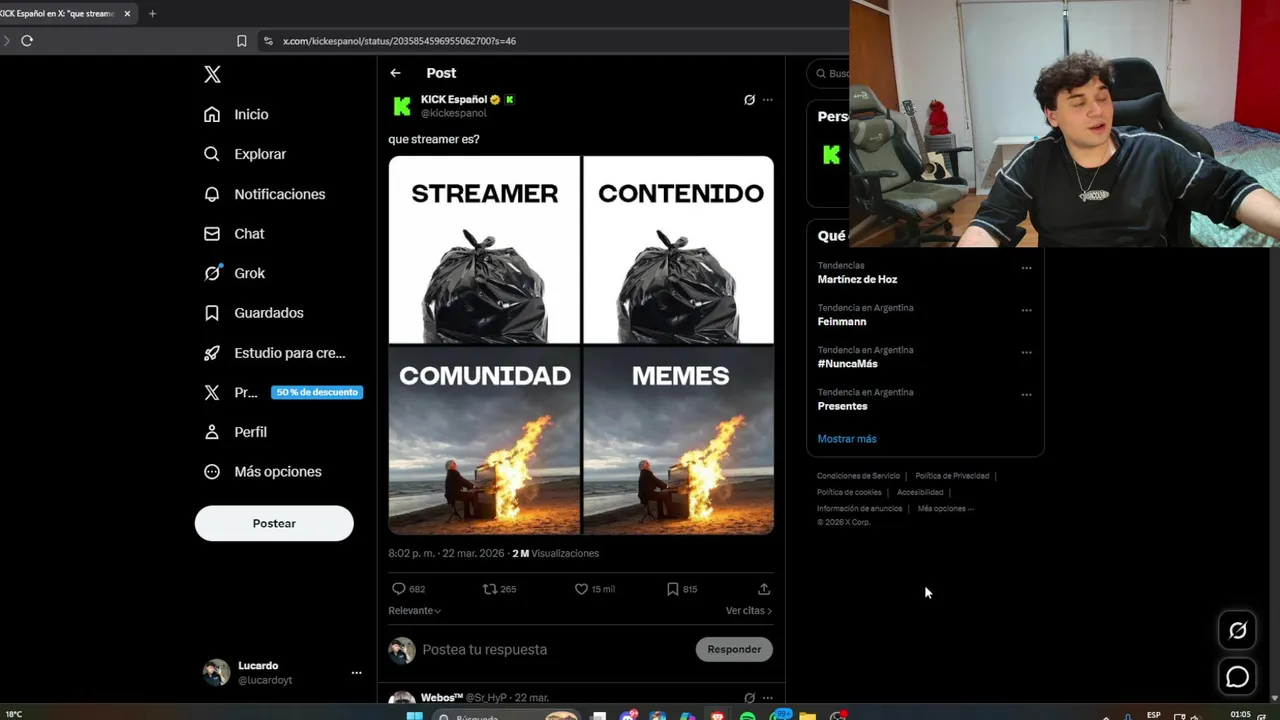Close the KICK Español browser tab
The height and width of the screenshot is (720, 1280).
127,14
